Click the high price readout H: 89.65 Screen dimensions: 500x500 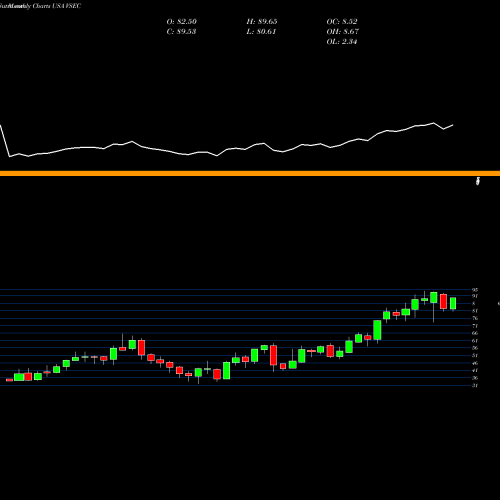[x=262, y=22]
